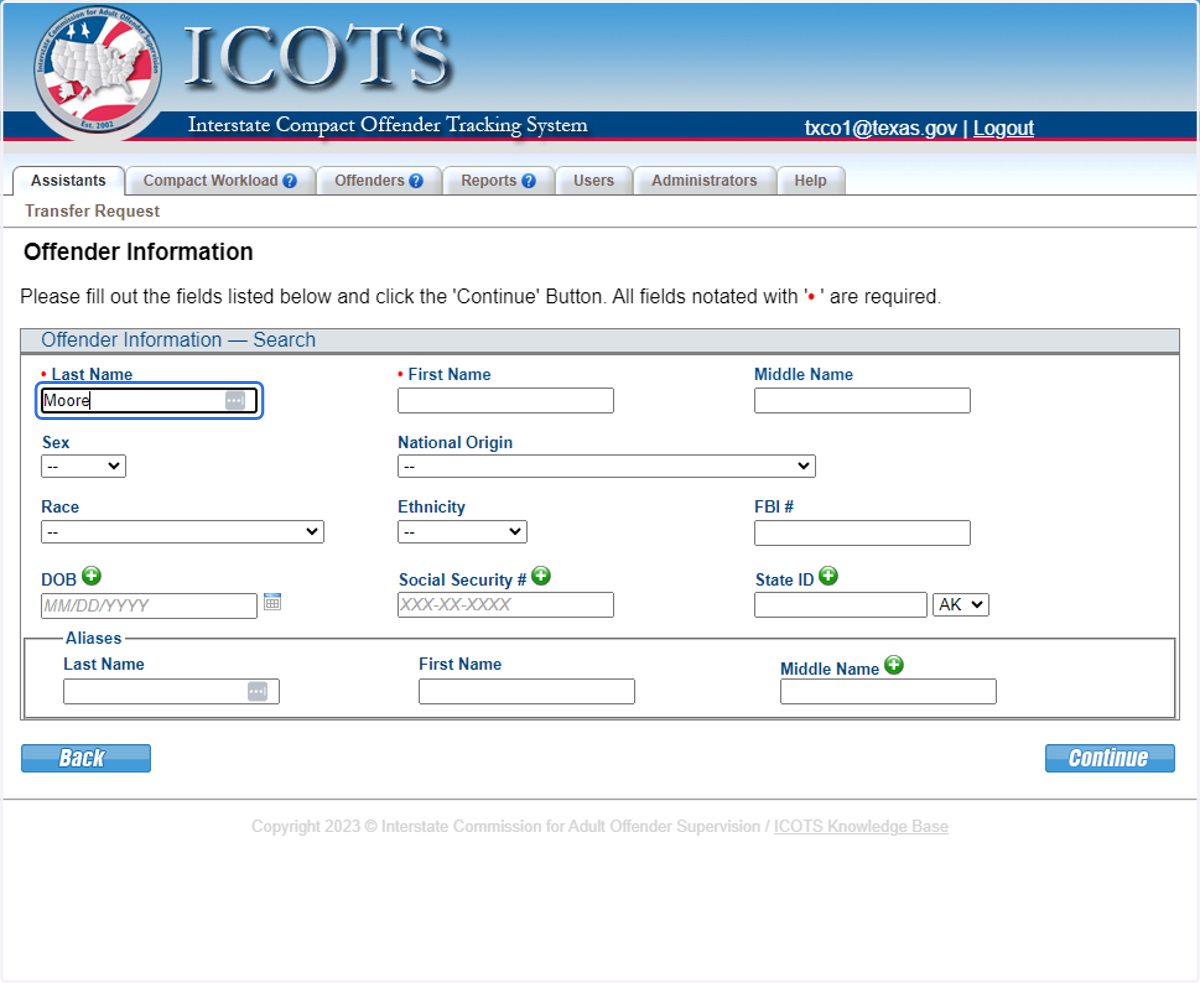This screenshot has width=1200, height=983.
Task: Click the First Name input field
Action: 506,401
